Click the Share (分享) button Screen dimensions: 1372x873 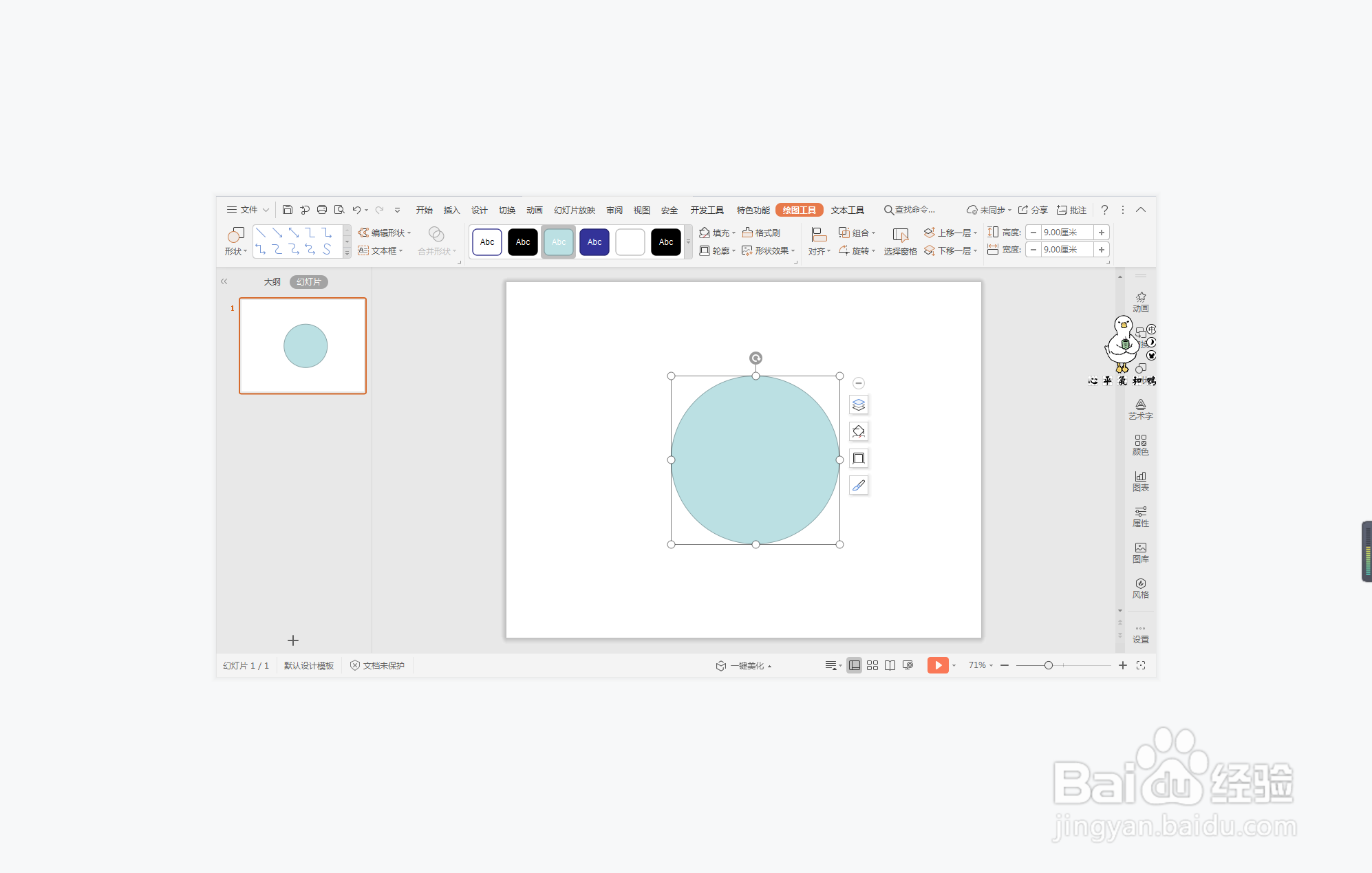tap(1033, 210)
